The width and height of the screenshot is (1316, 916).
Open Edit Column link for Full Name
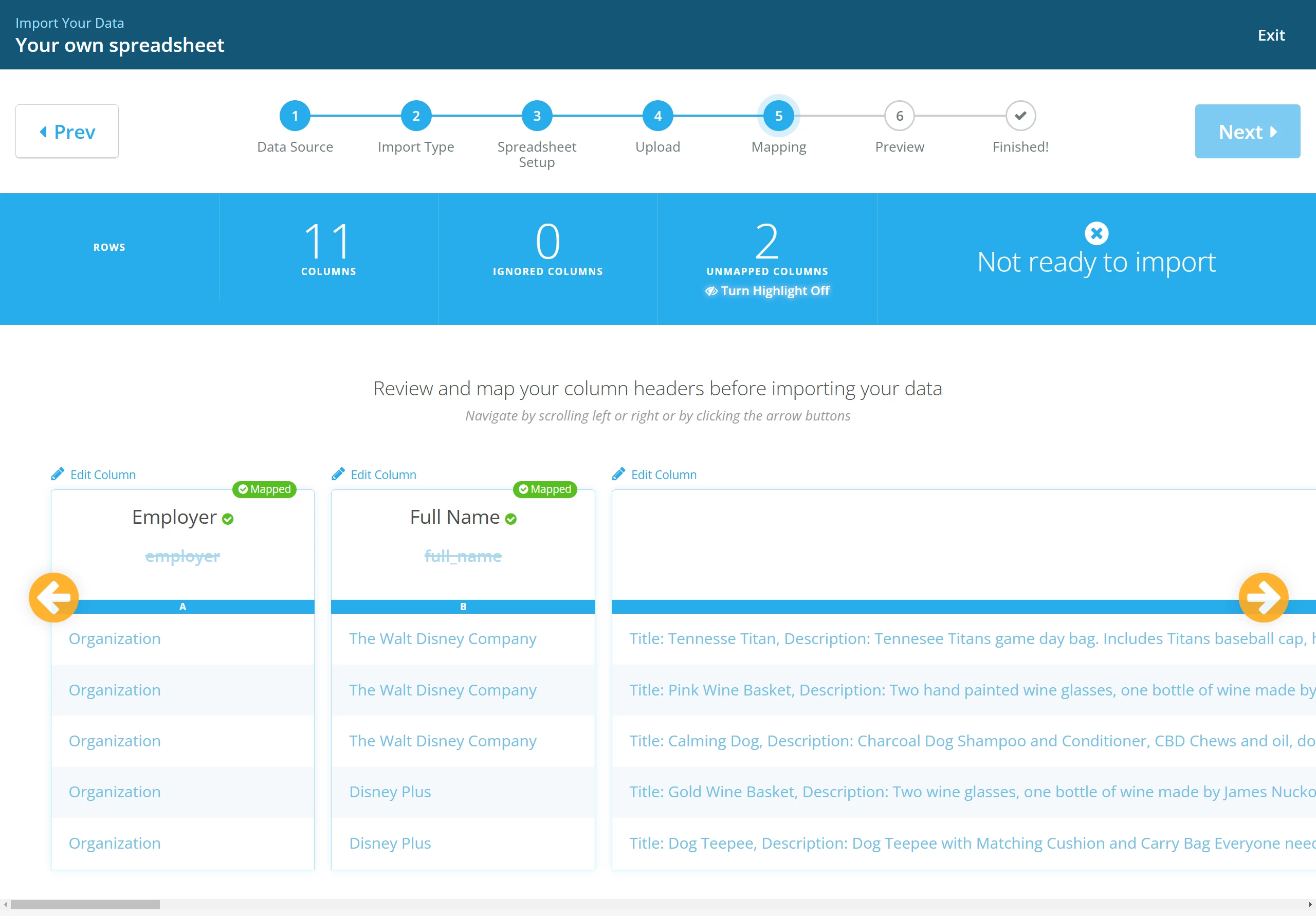[383, 474]
